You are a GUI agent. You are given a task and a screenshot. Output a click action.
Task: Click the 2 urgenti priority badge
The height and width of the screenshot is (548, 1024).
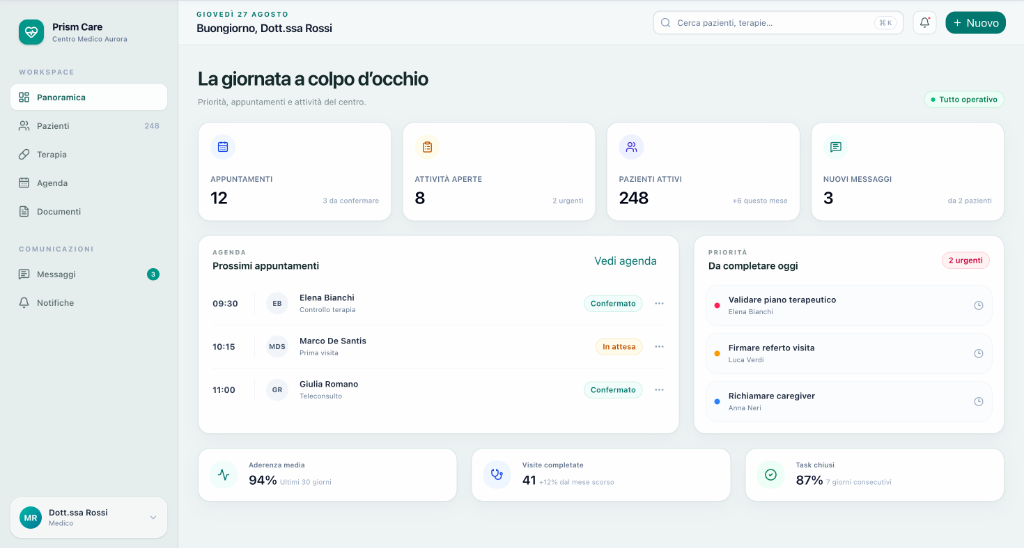pos(965,260)
